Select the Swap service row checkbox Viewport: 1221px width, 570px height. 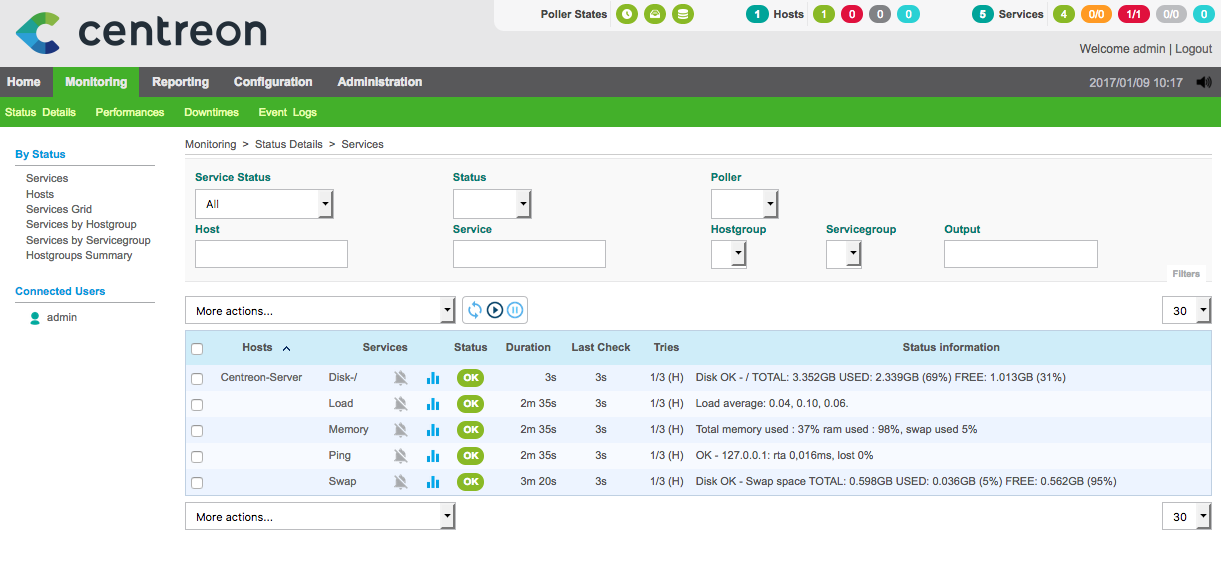point(197,483)
